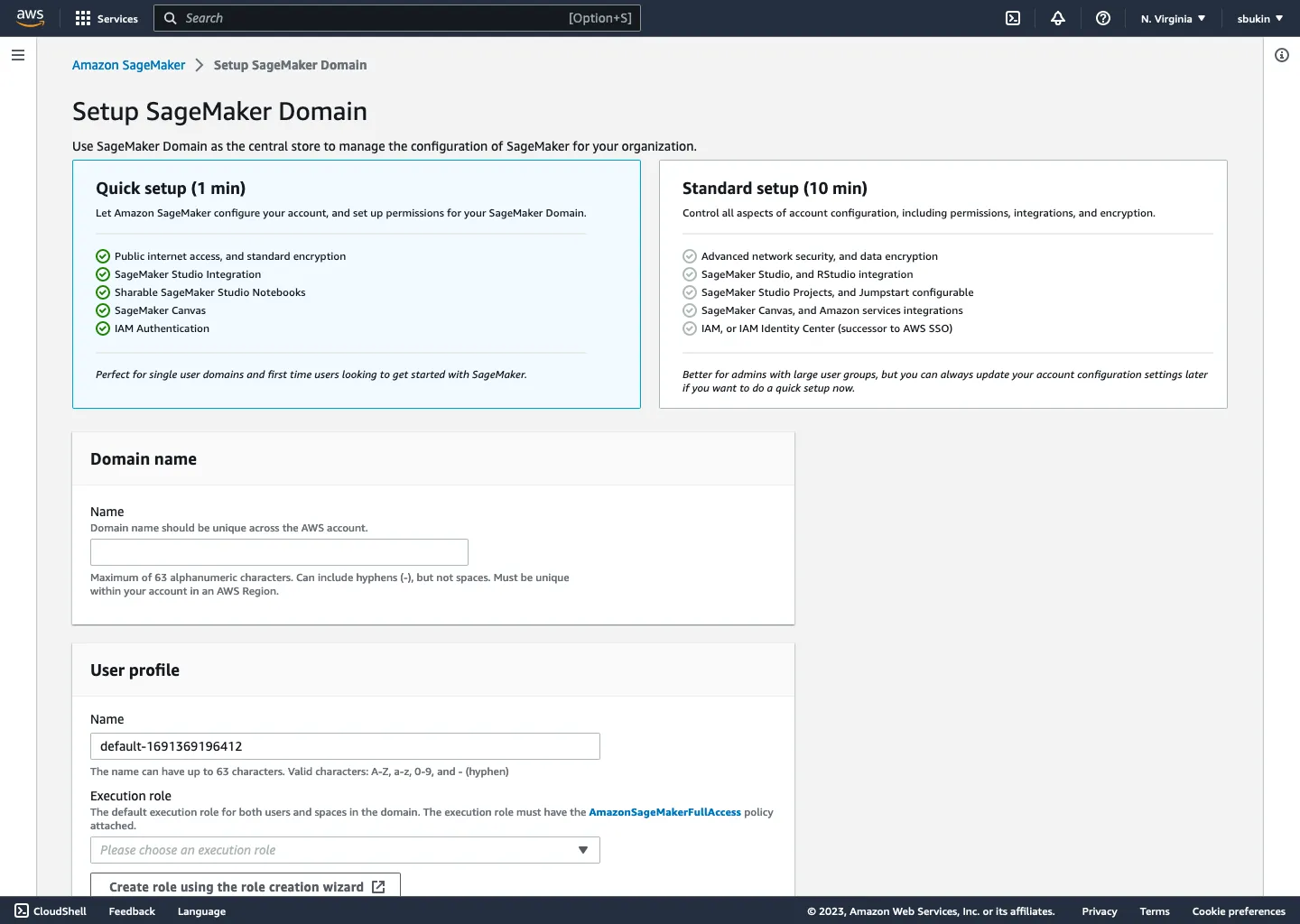Expand the hamburger side navigation menu

[18, 55]
